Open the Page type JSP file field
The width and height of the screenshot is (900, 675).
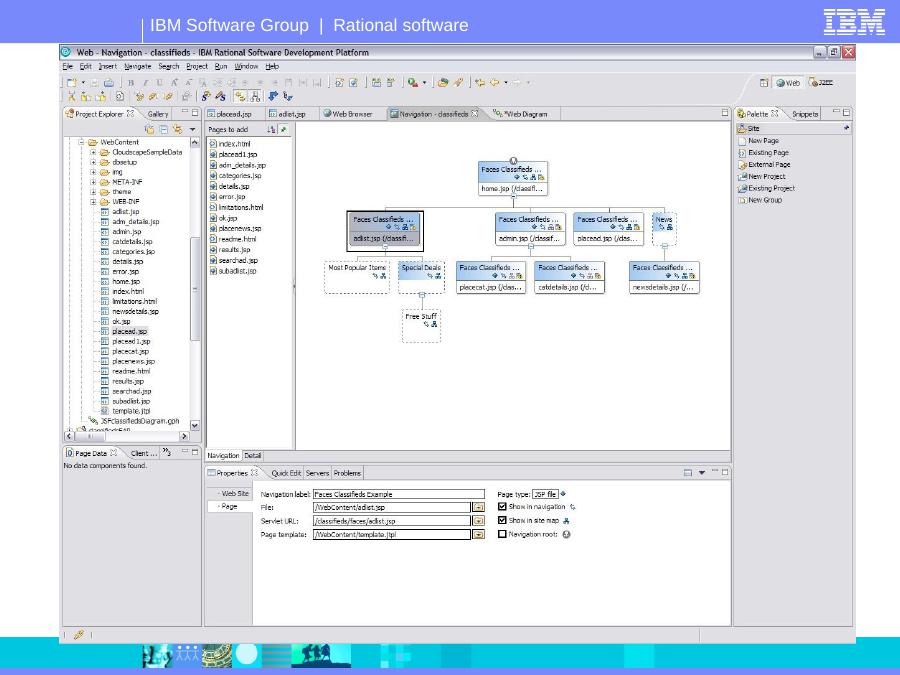[545, 494]
